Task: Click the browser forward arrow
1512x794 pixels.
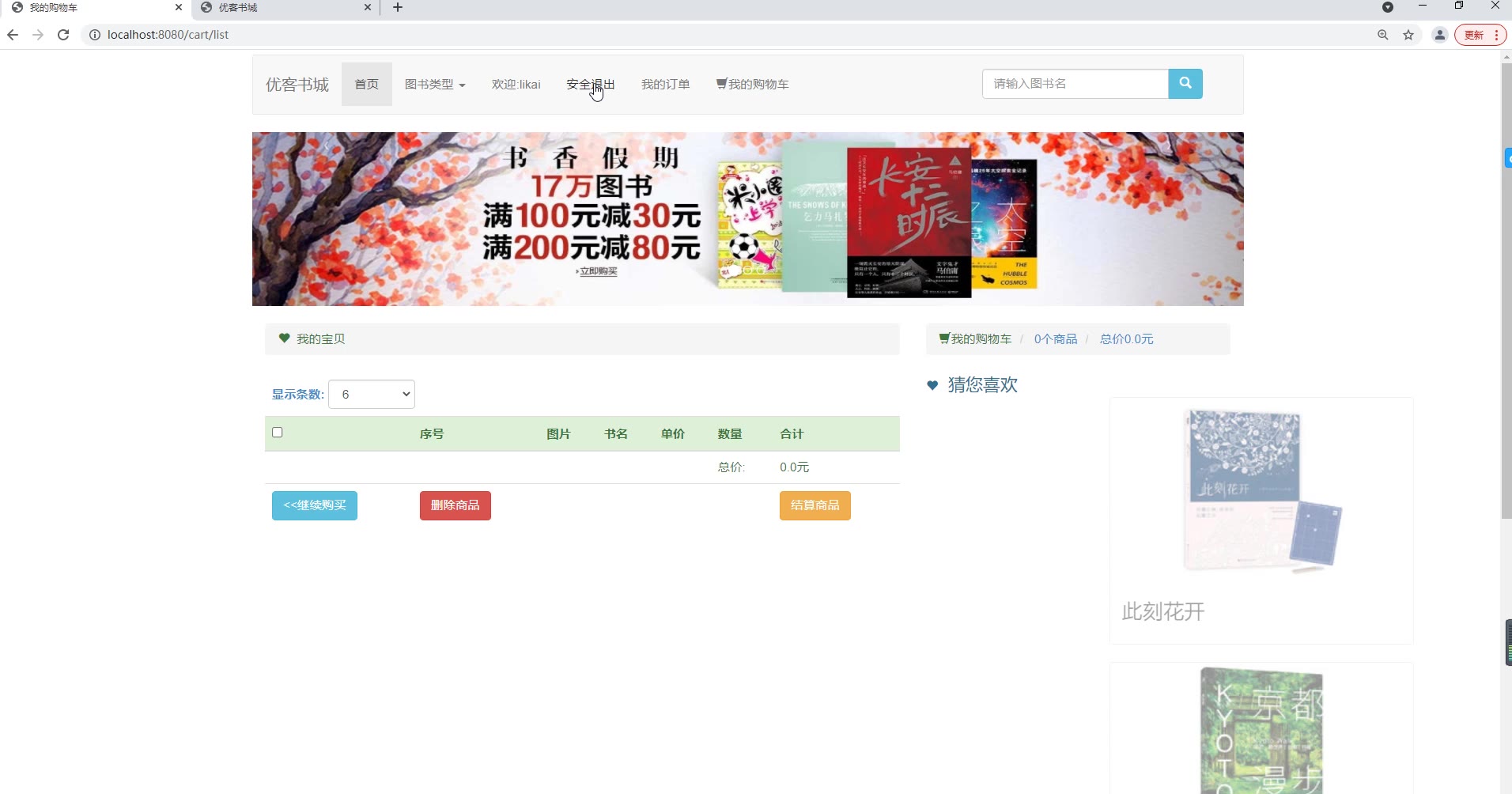Action: [x=38, y=35]
